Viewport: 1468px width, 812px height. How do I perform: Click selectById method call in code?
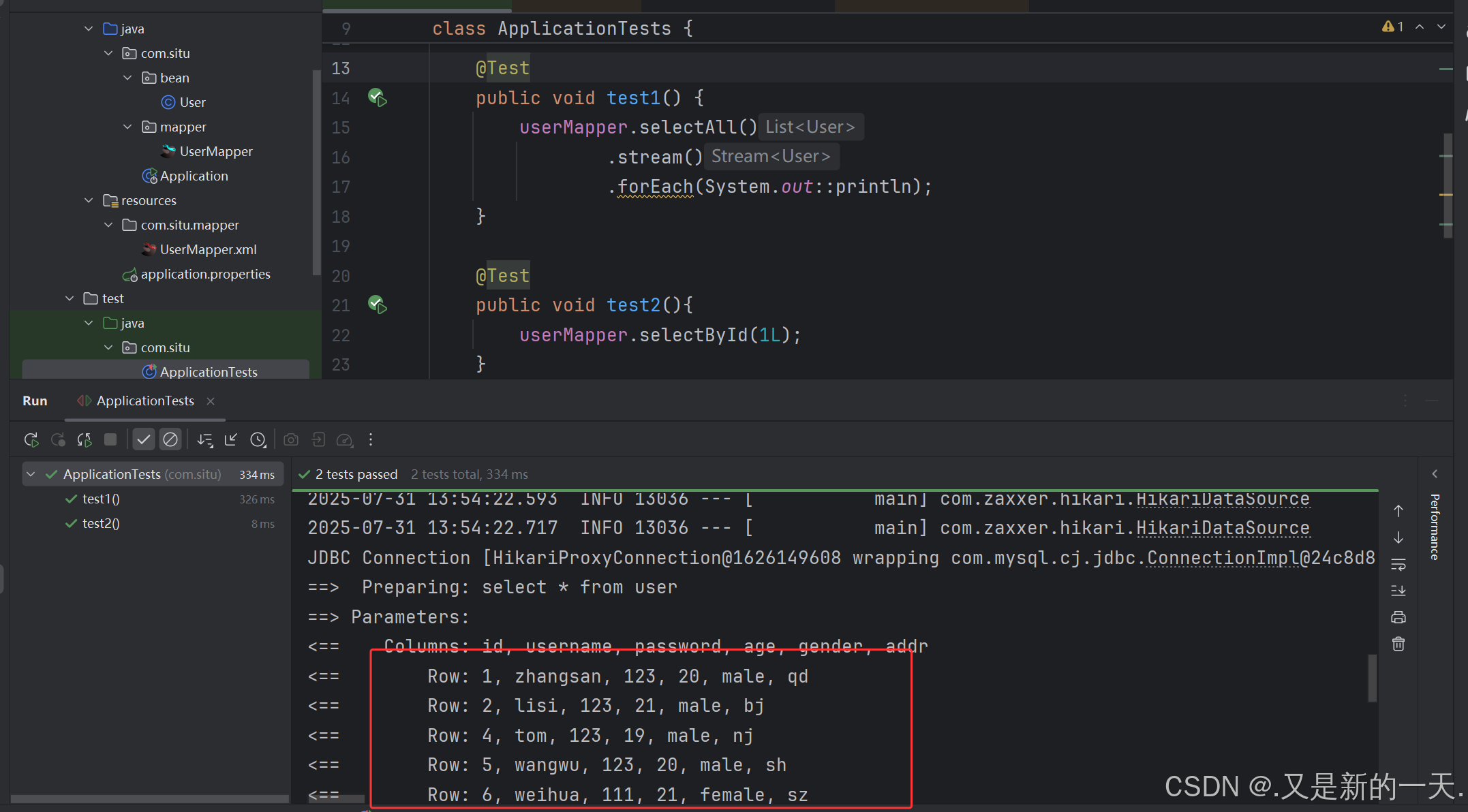(x=693, y=334)
